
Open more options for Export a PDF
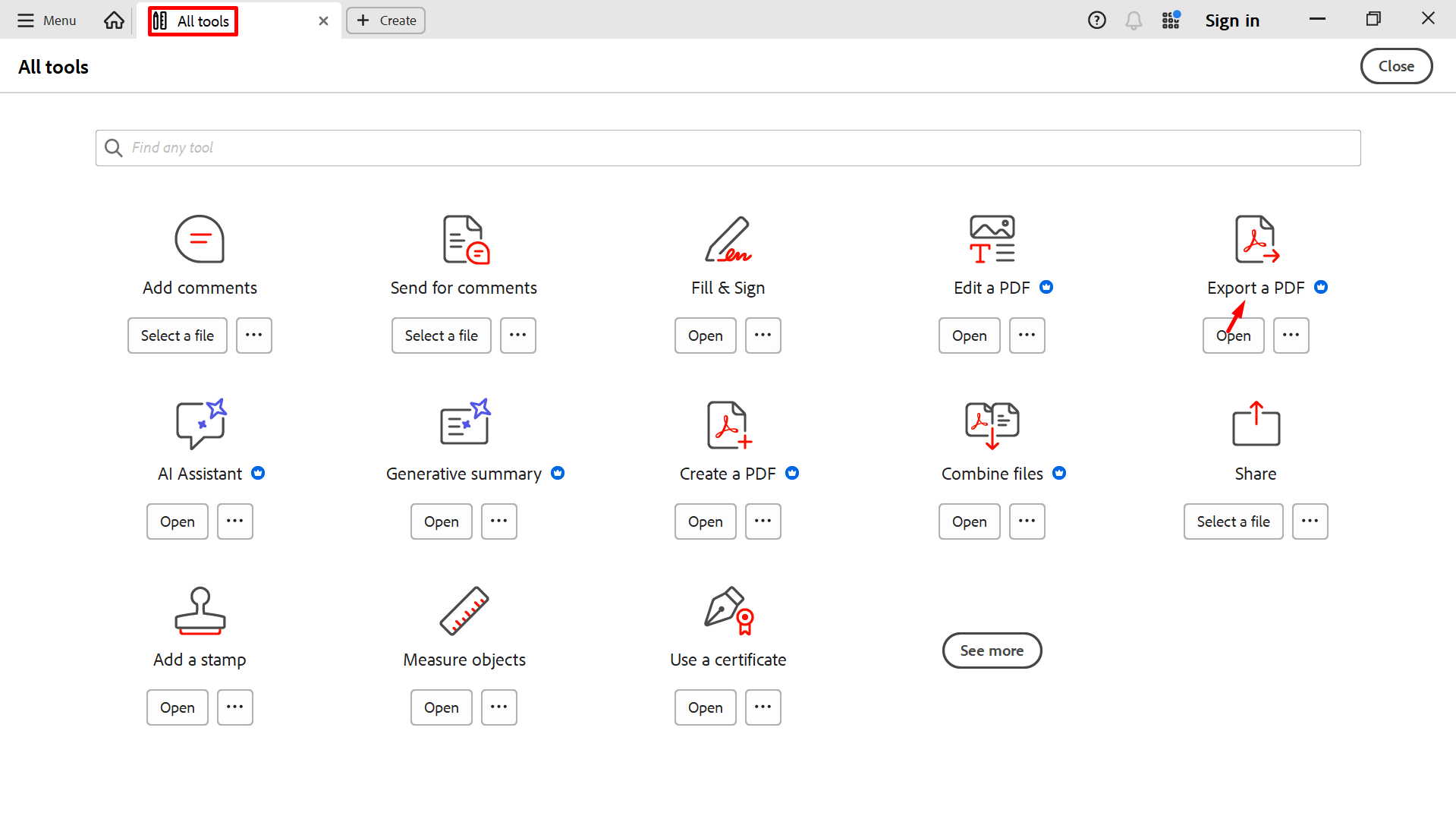coord(1291,335)
